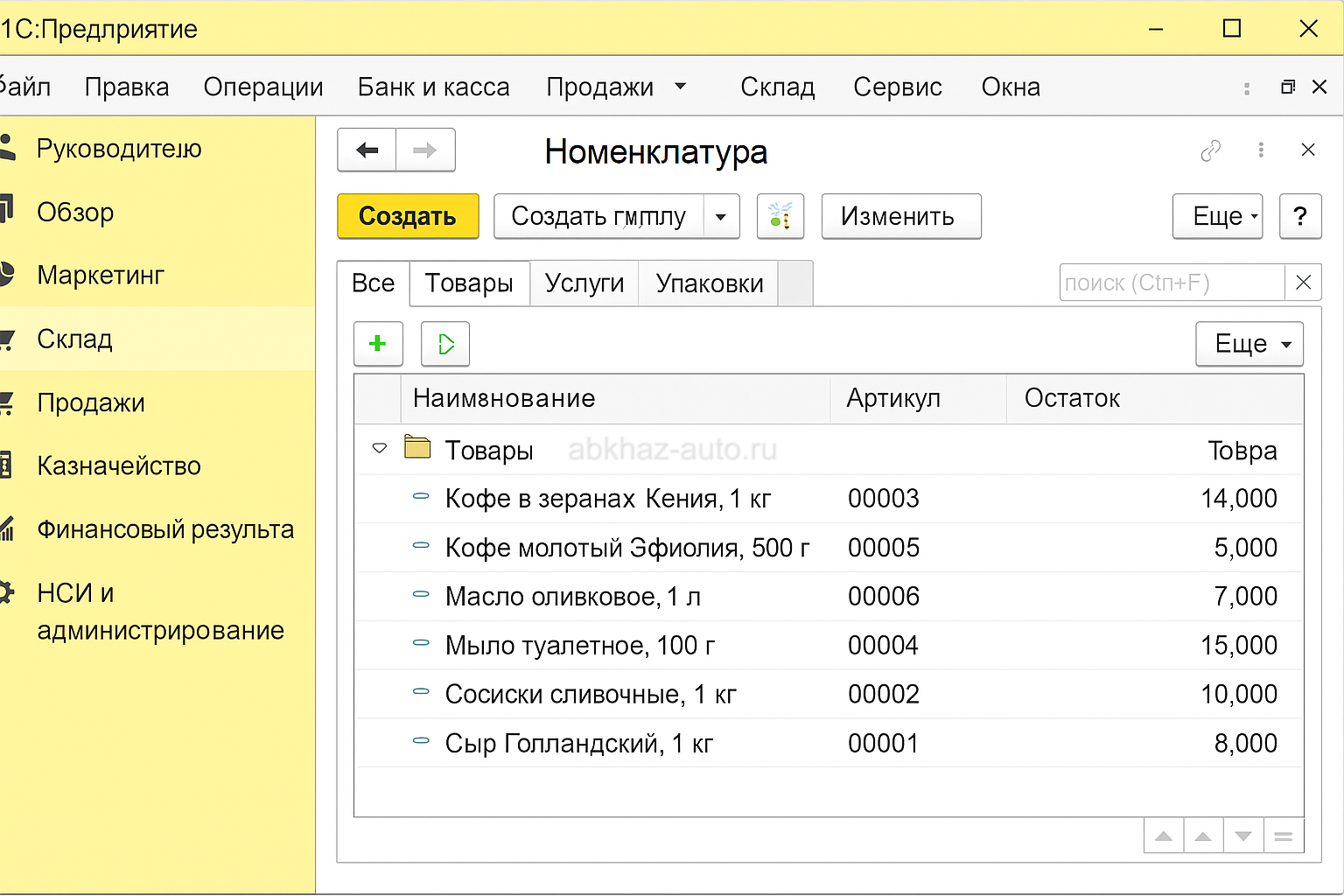Move down with the down-arrow button
Screen dimensions: 1344x896
(x=1243, y=836)
